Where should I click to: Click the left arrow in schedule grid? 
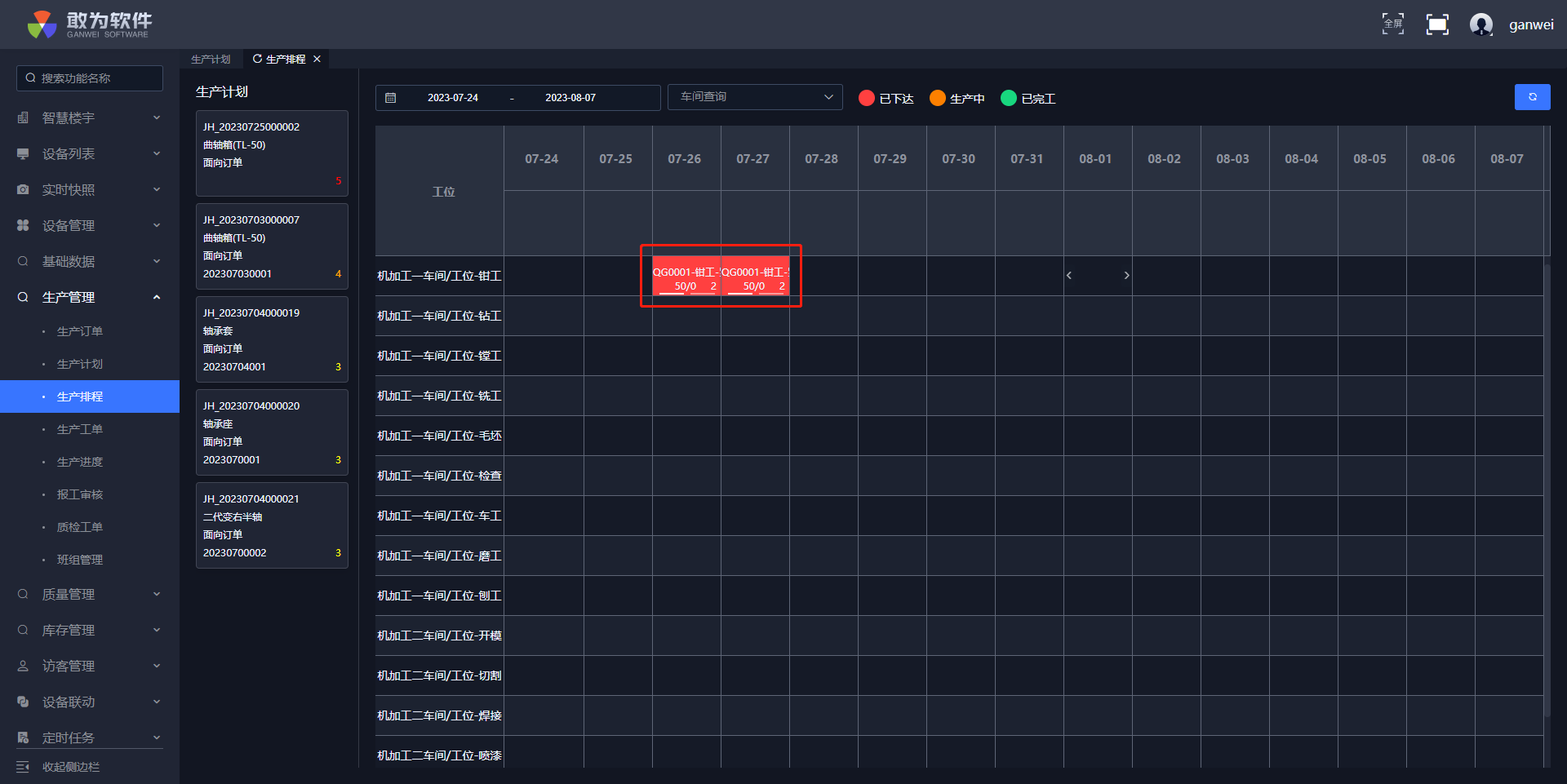click(1068, 276)
